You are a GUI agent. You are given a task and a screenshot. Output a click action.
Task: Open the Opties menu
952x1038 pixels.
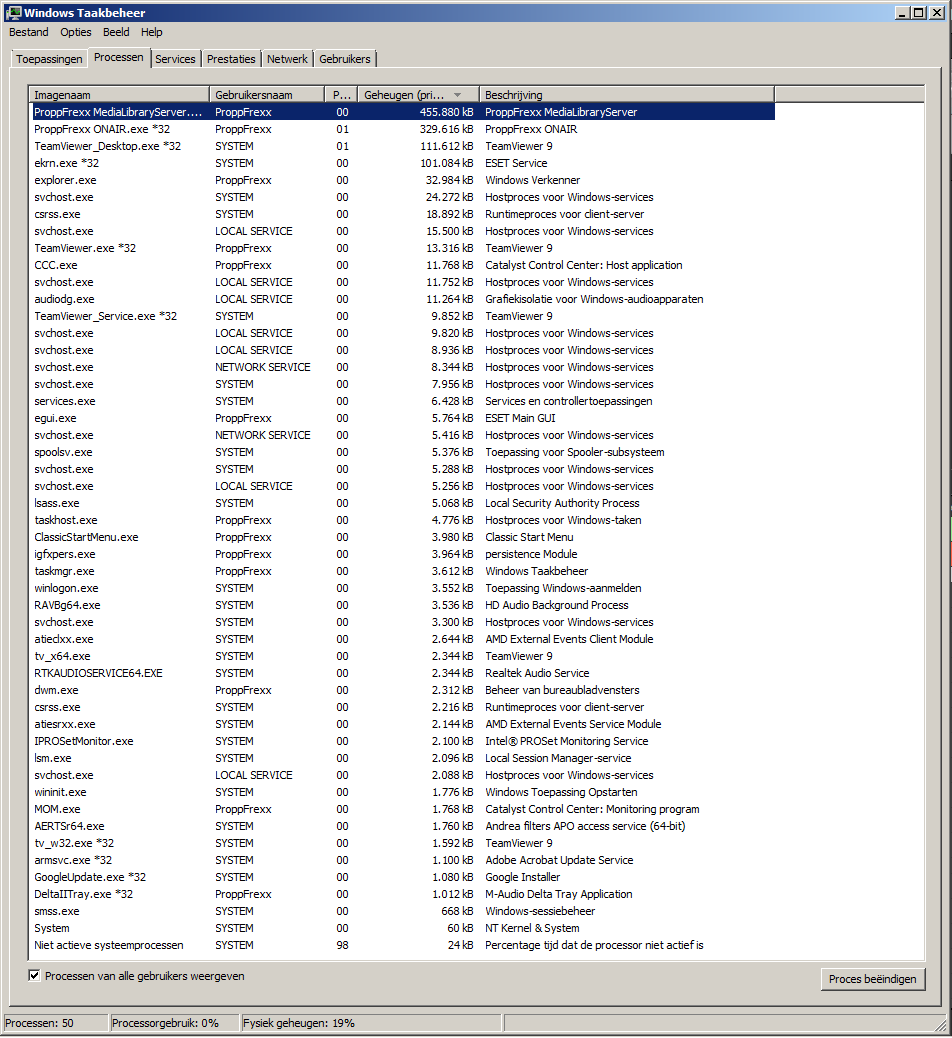tap(76, 32)
